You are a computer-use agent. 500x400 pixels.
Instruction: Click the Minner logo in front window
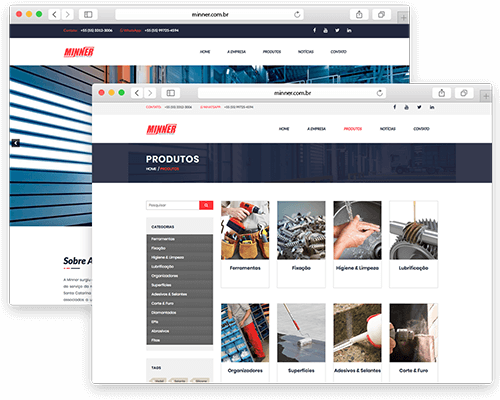click(x=161, y=129)
